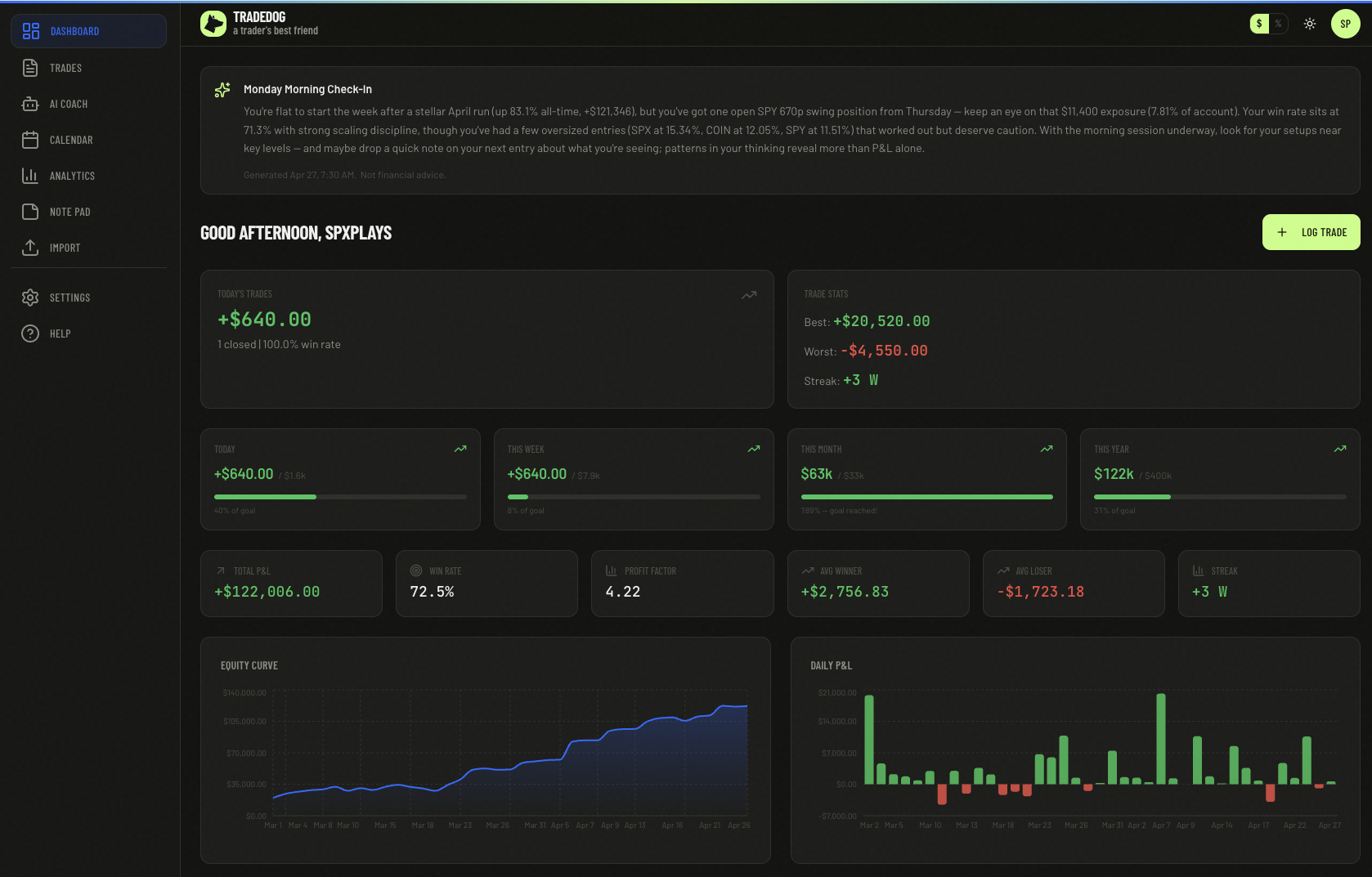1372x877 pixels.
Task: Click the Trades document icon
Action: tap(30, 68)
